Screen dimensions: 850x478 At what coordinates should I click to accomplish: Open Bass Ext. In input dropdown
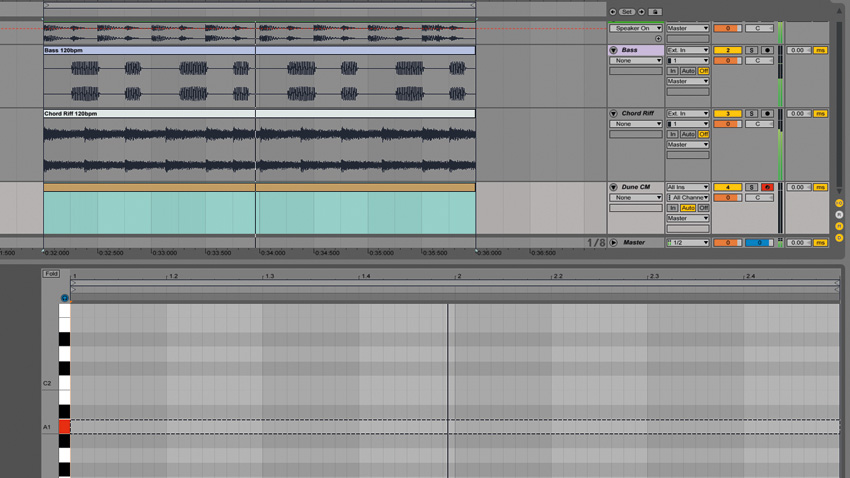click(687, 50)
